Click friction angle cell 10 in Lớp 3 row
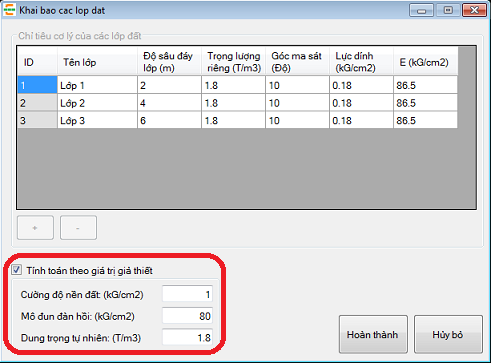 [x=297, y=120]
